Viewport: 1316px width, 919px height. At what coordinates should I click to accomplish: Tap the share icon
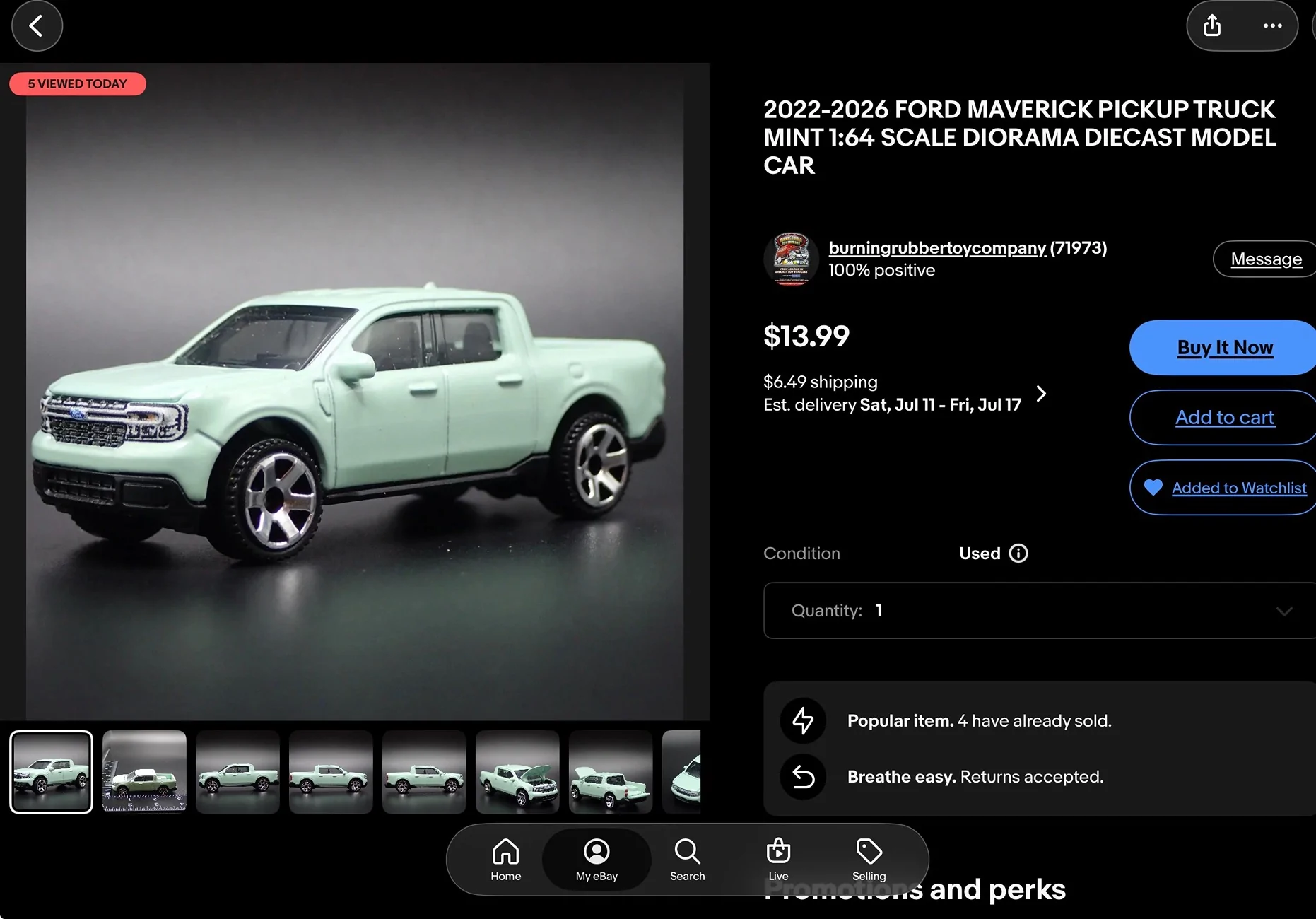click(x=1212, y=26)
